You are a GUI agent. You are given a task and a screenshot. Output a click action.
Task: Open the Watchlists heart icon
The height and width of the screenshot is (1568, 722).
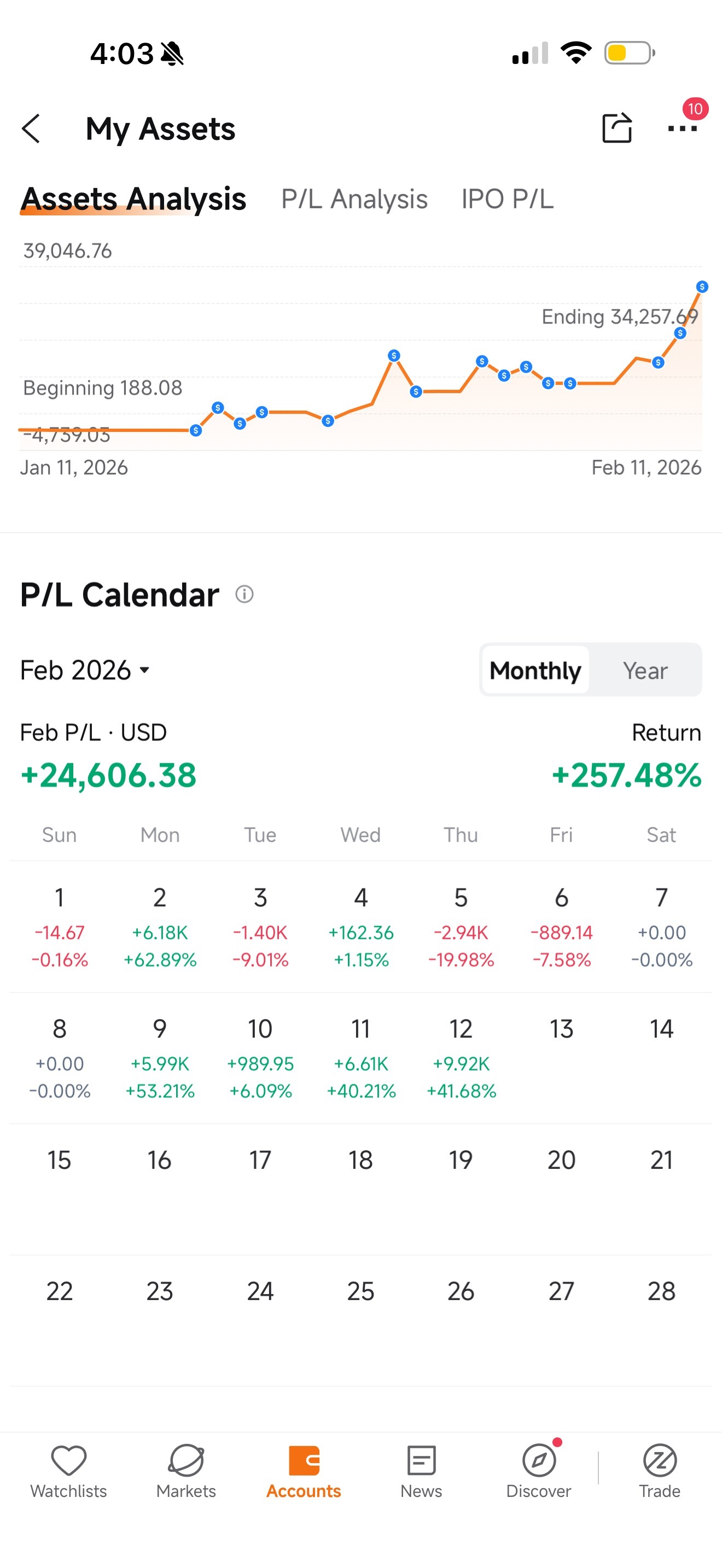click(x=69, y=1460)
